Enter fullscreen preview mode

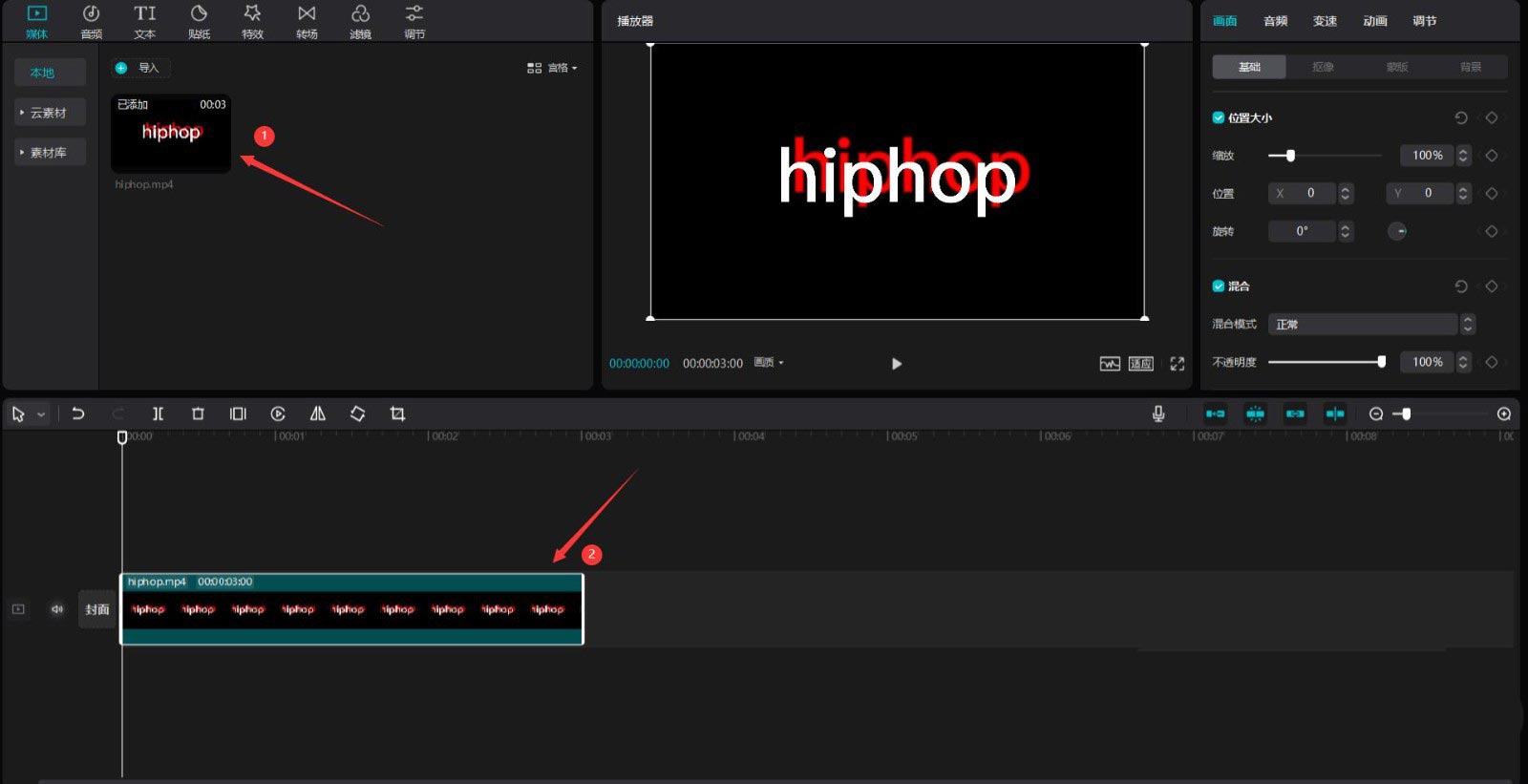1178,364
